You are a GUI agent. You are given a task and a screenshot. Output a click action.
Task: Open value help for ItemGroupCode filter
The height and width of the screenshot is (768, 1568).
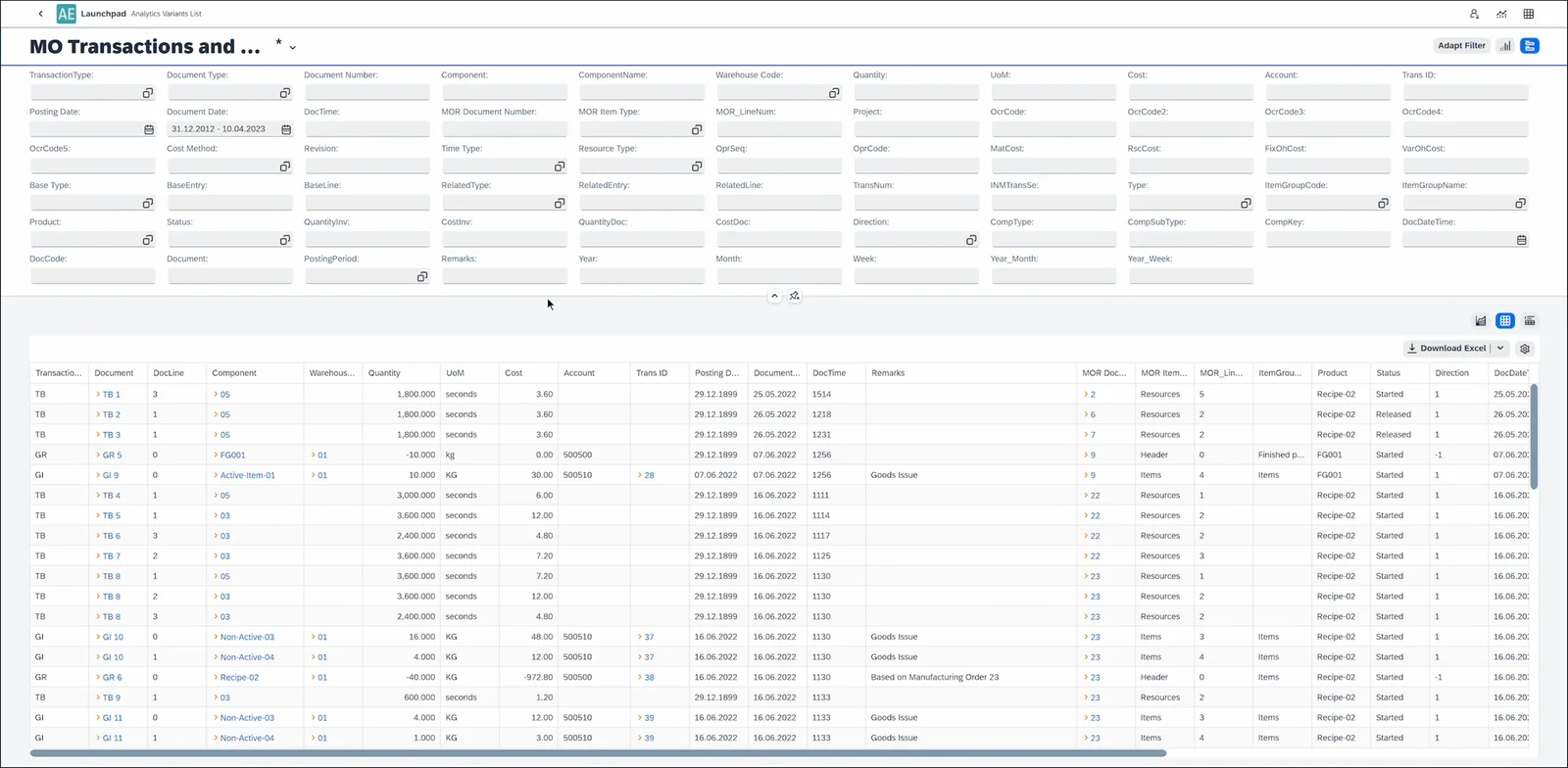click(x=1383, y=204)
